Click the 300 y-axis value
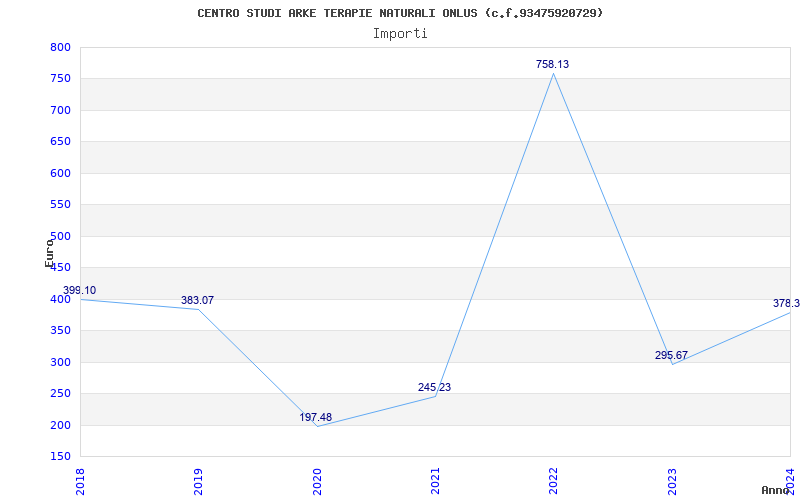This screenshot has width=800, height=500. point(60,362)
